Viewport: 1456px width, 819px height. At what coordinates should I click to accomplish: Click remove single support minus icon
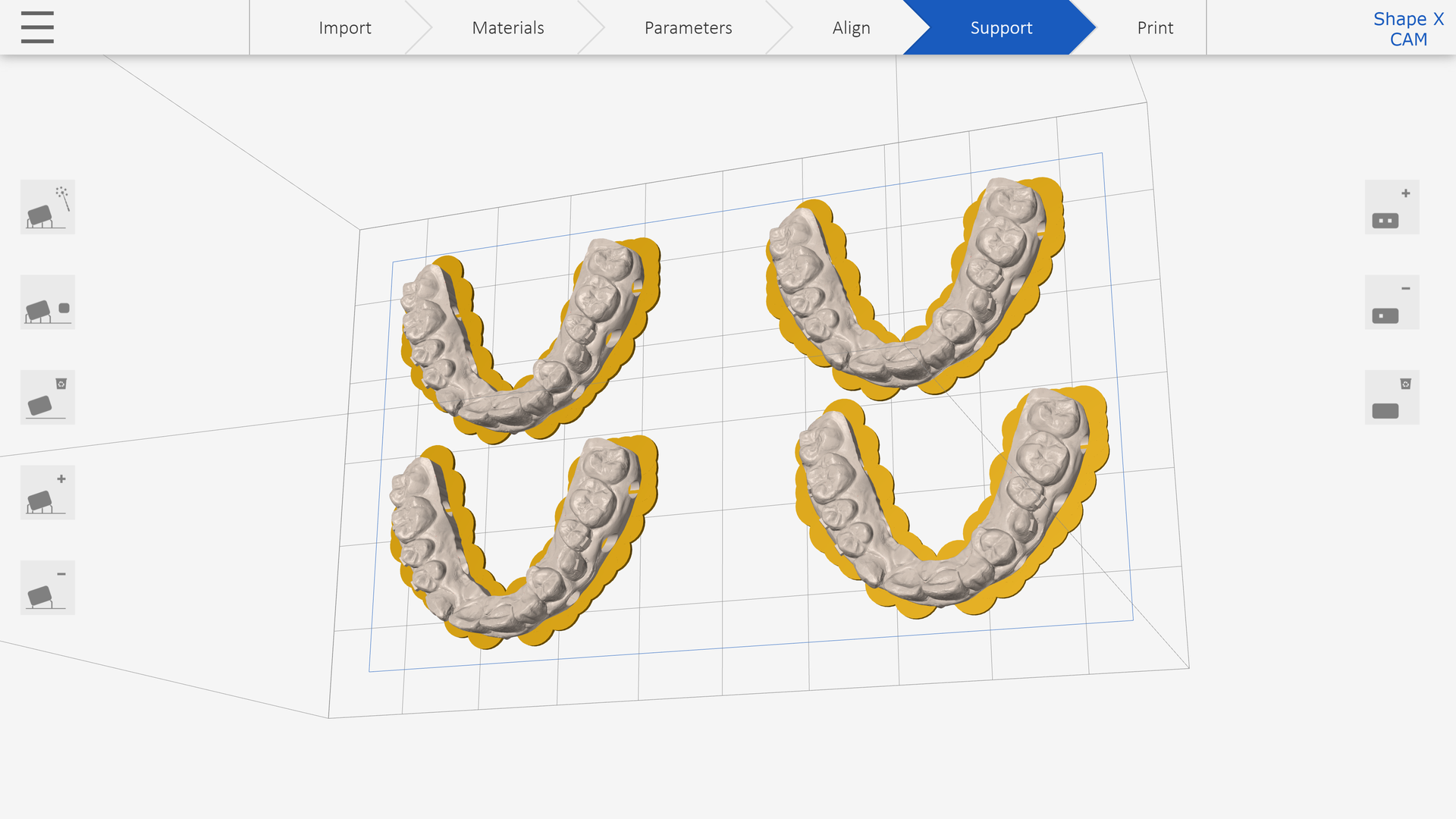coord(47,588)
